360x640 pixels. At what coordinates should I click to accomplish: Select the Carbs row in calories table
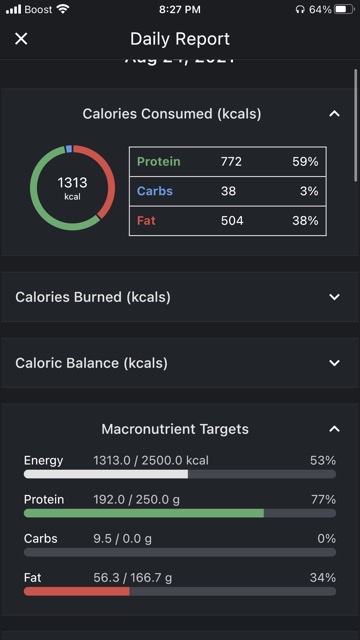tap(228, 191)
